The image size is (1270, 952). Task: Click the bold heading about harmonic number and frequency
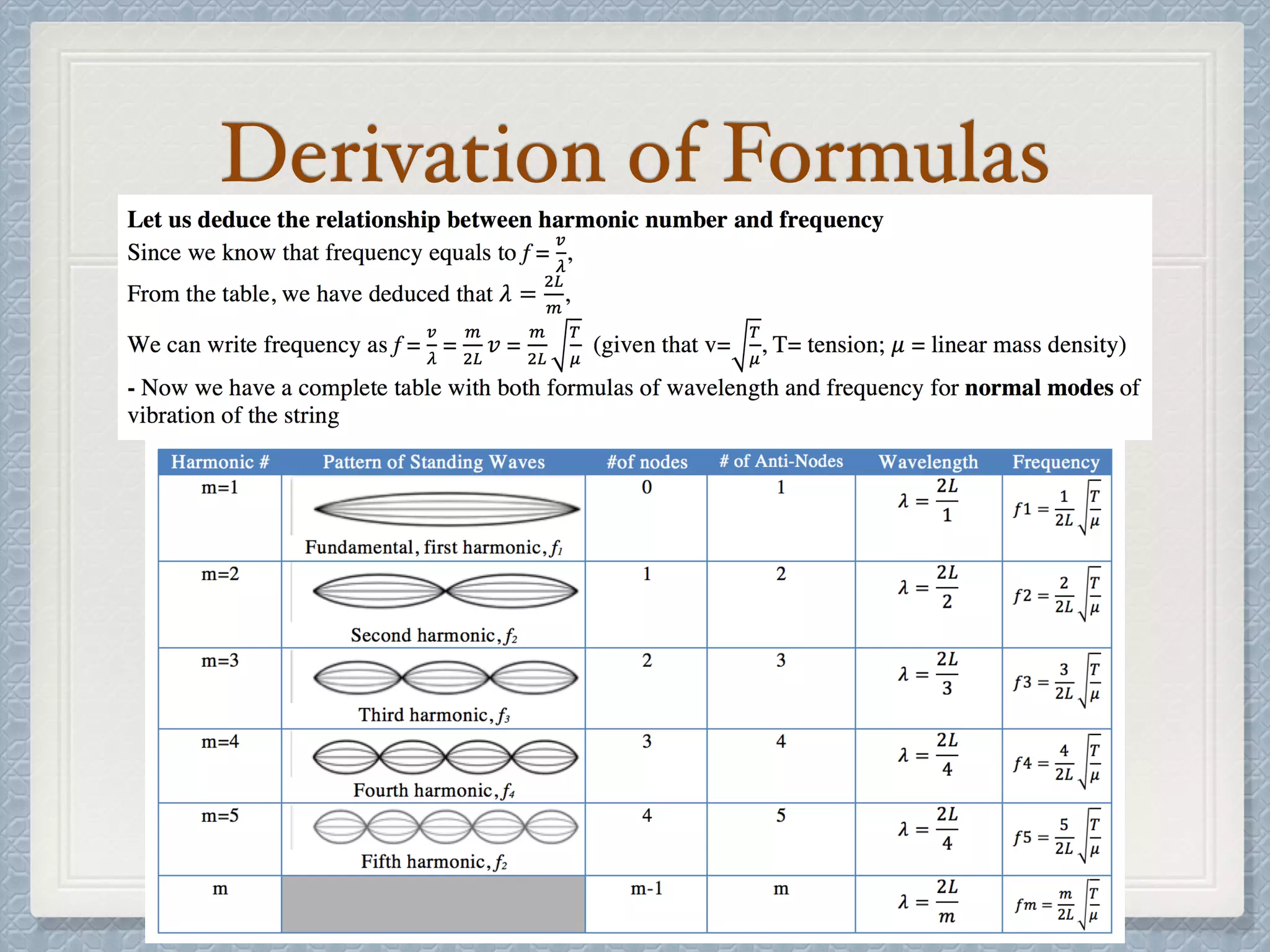(x=505, y=219)
